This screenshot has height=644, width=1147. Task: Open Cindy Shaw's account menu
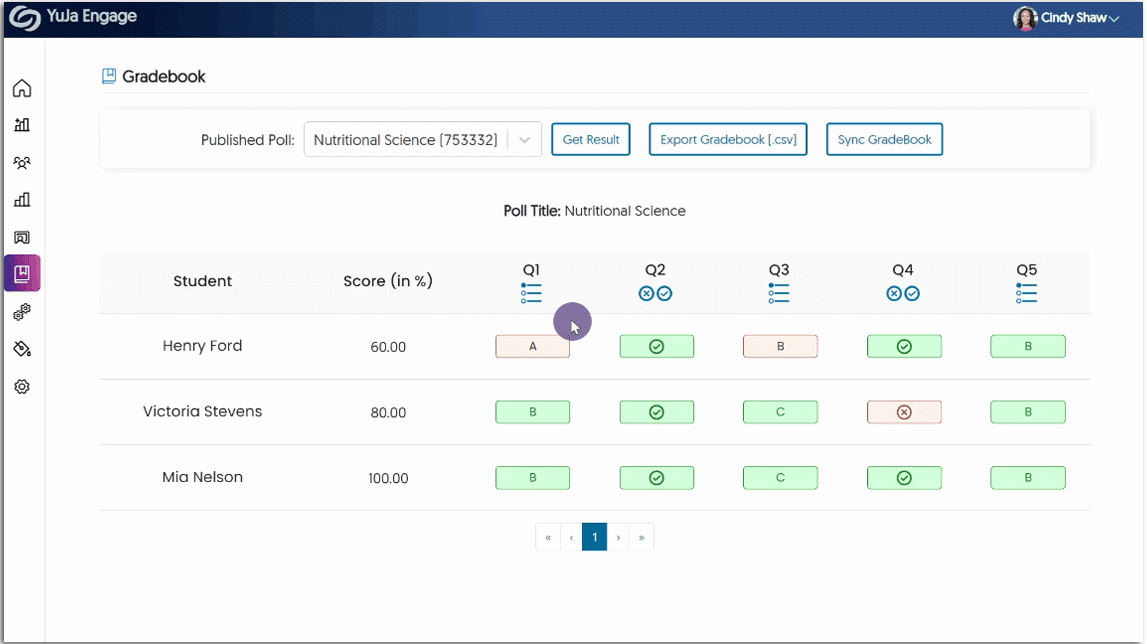[x=1067, y=17]
